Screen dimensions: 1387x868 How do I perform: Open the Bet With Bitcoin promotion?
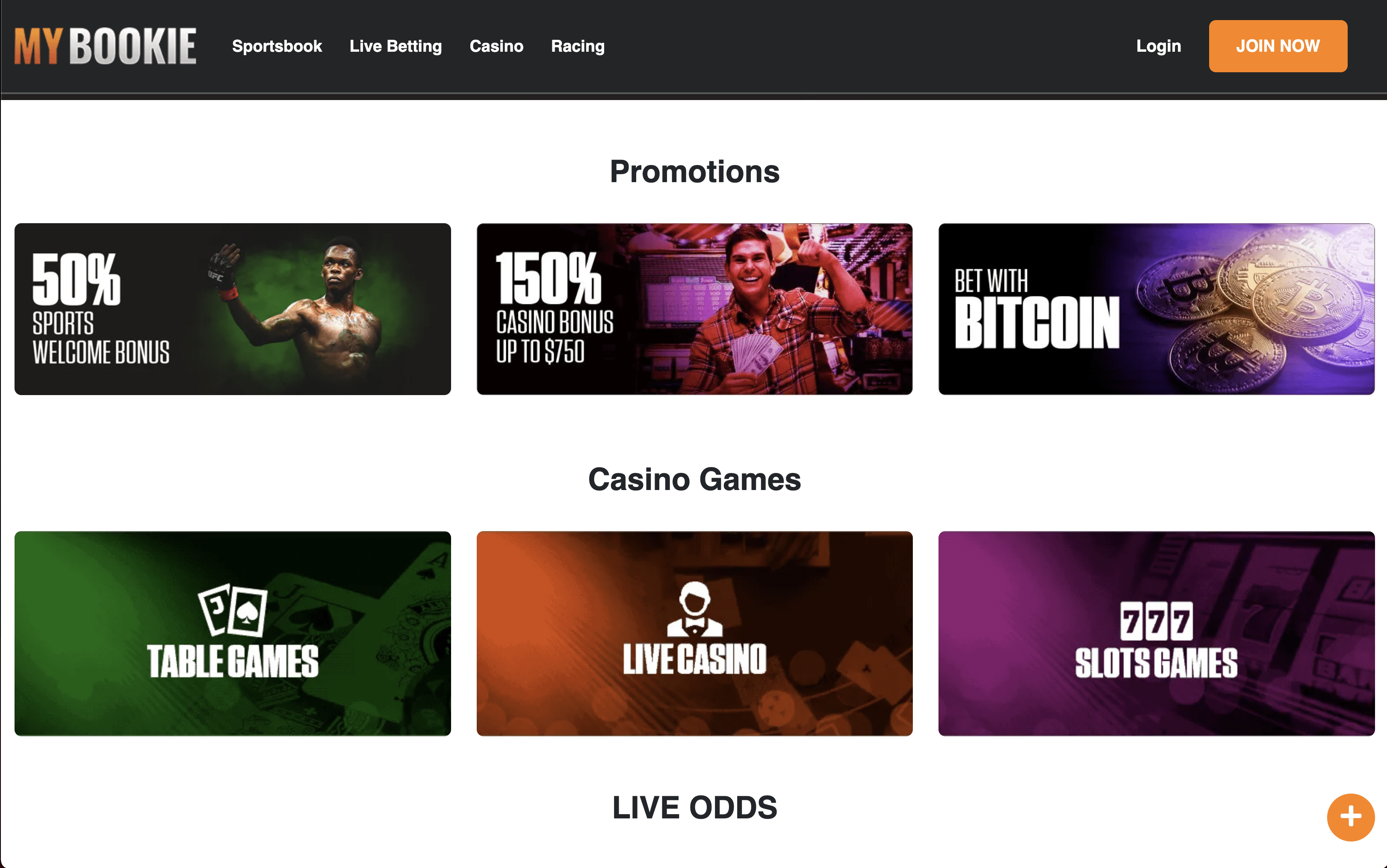(1156, 309)
